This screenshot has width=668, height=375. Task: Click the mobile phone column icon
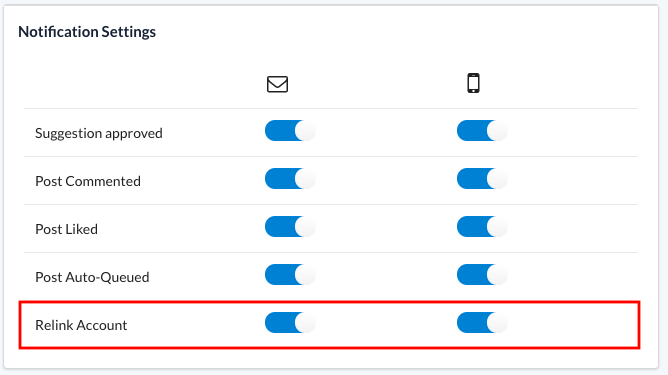coord(473,83)
